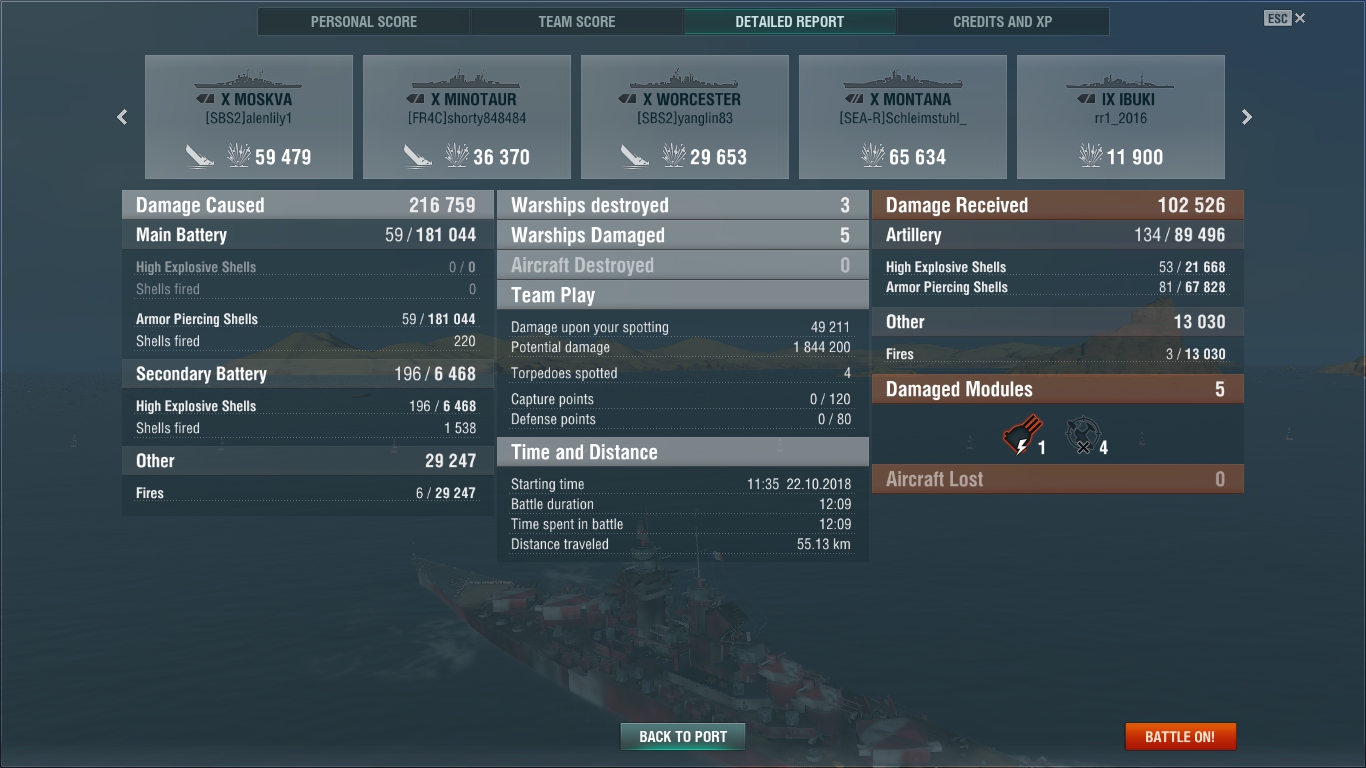1366x768 pixels.
Task: Click the Worcester ship silhouette icon
Action: (685, 79)
